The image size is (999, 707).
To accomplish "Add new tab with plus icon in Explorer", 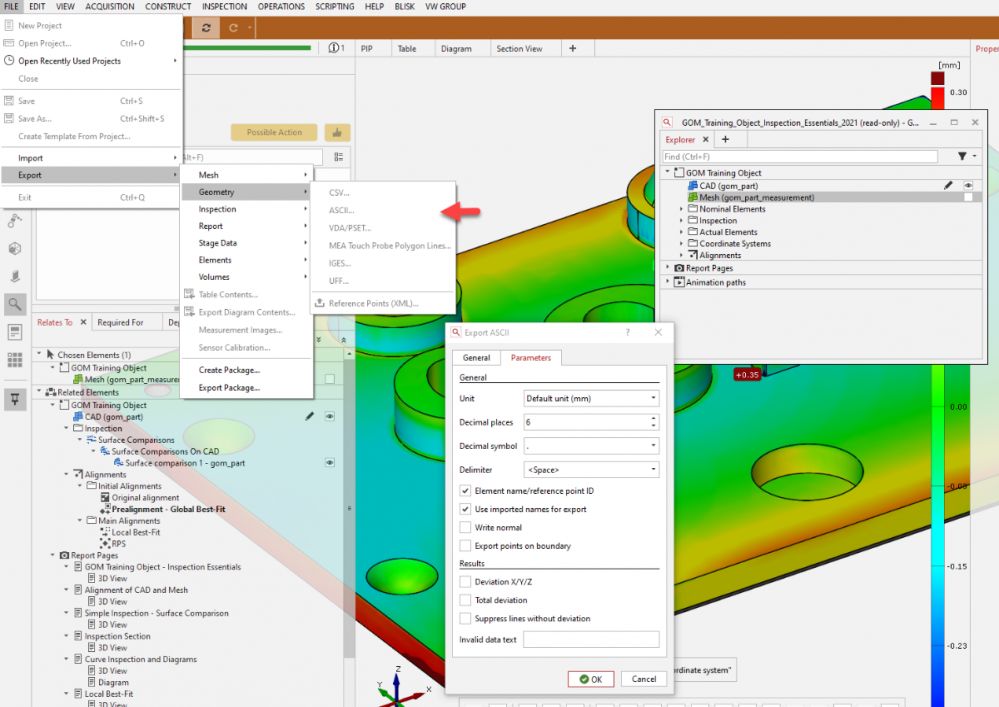I will coord(726,140).
